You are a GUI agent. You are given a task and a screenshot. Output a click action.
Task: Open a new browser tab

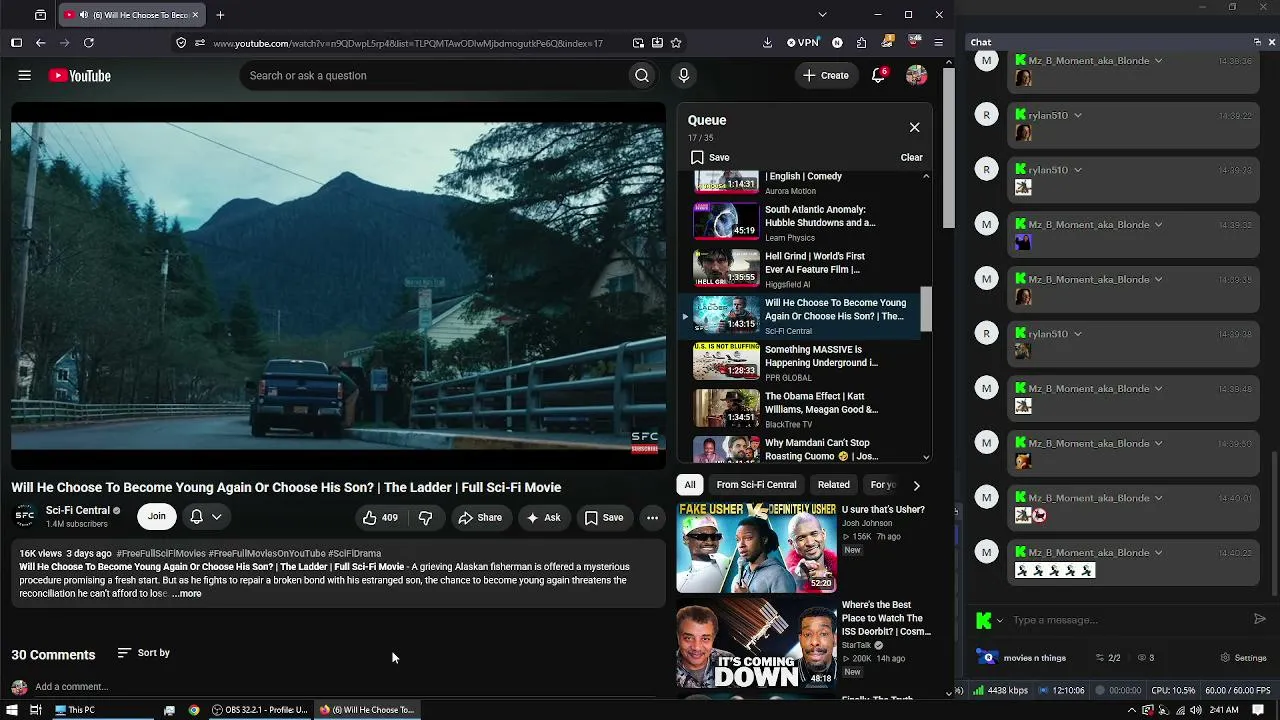(x=220, y=15)
